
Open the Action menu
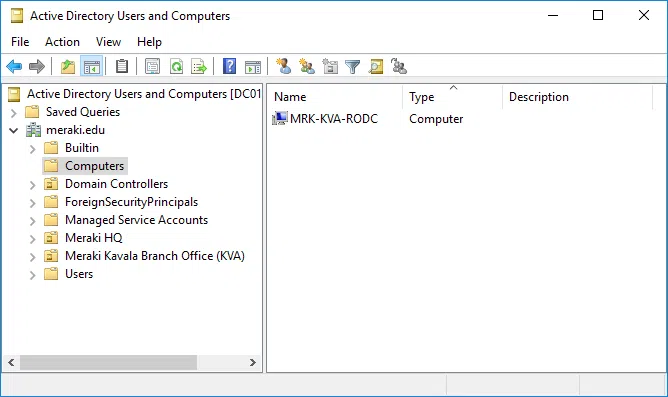coord(63,42)
